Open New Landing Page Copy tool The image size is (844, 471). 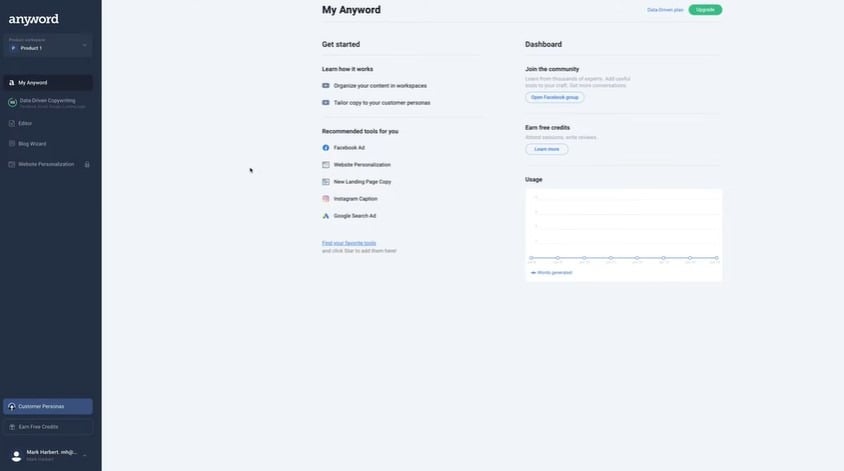point(362,182)
